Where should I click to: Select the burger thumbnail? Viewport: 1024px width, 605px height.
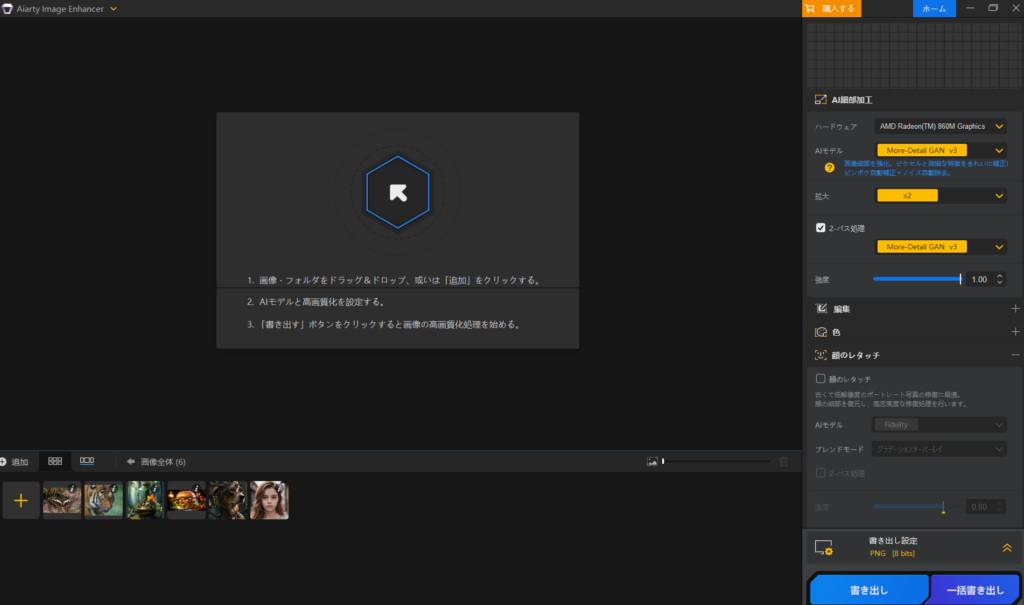click(x=186, y=500)
